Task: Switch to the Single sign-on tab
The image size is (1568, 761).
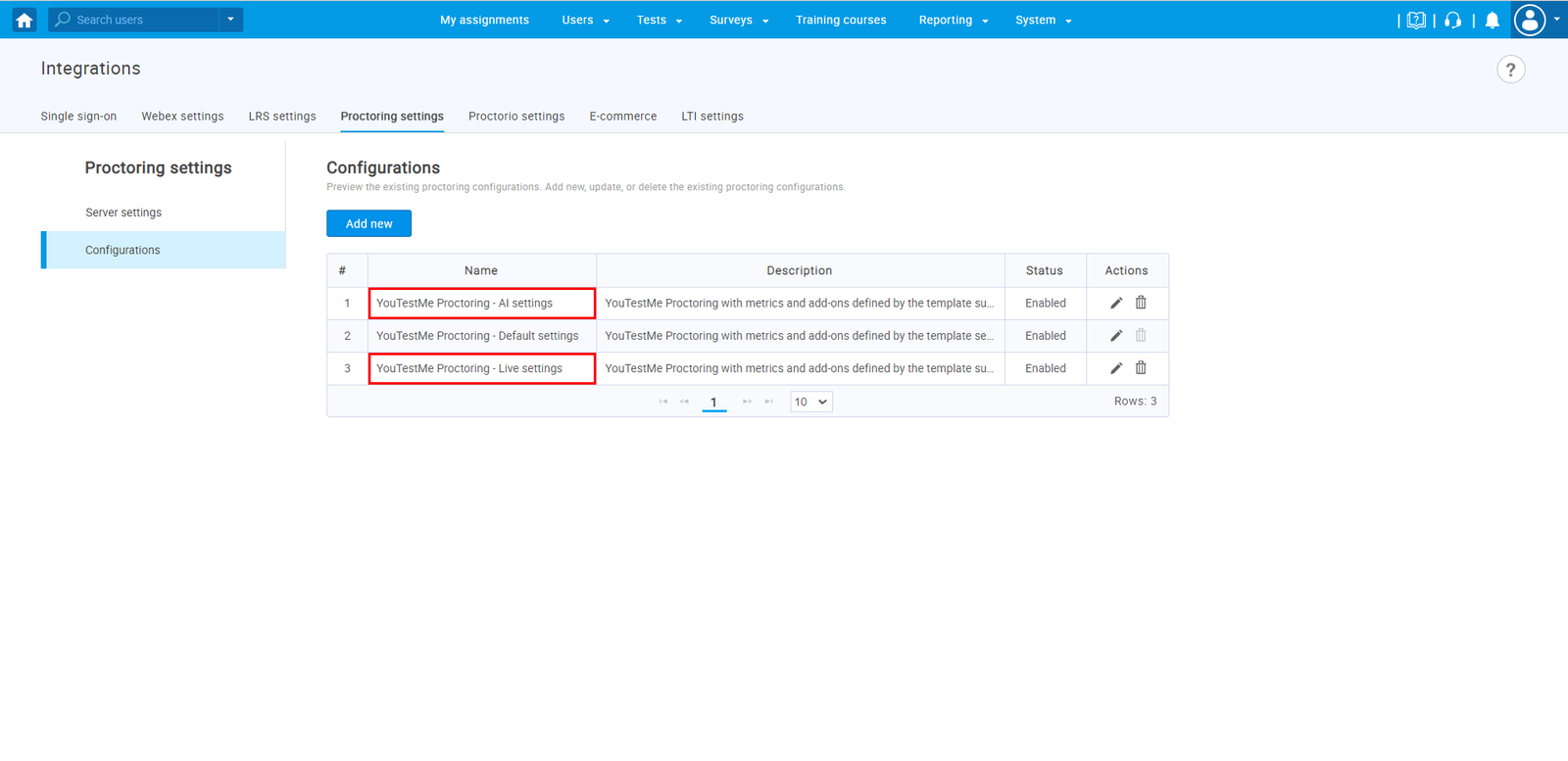Action: (x=78, y=117)
